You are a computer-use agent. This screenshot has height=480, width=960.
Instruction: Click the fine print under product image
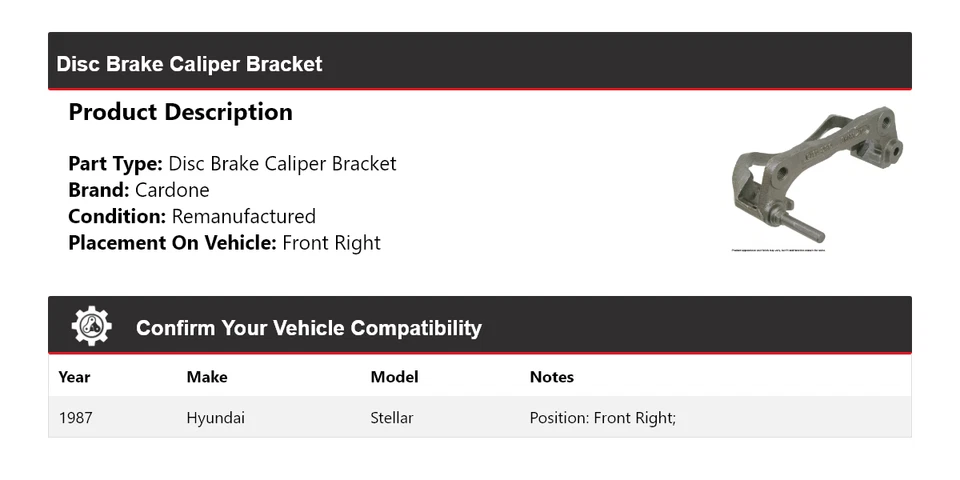tap(778, 250)
